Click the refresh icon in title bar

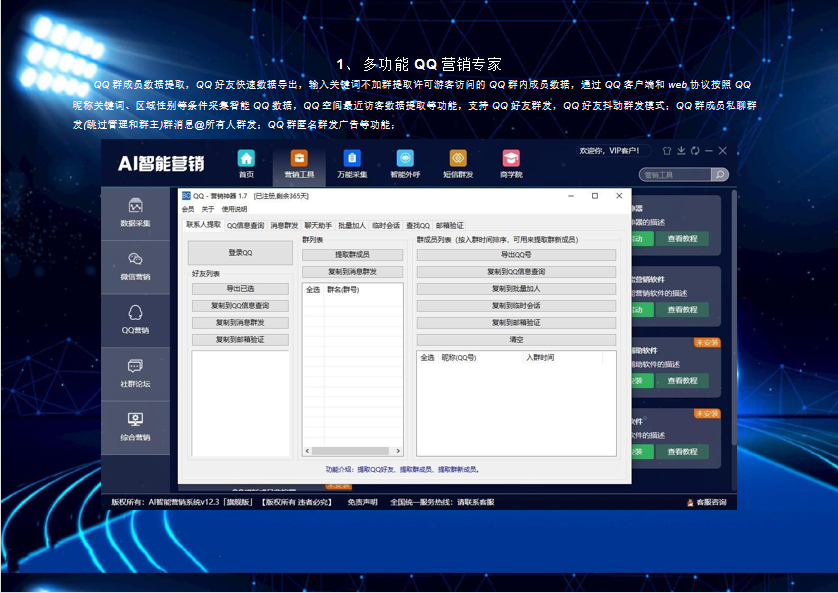pyautogui.click(x=695, y=151)
